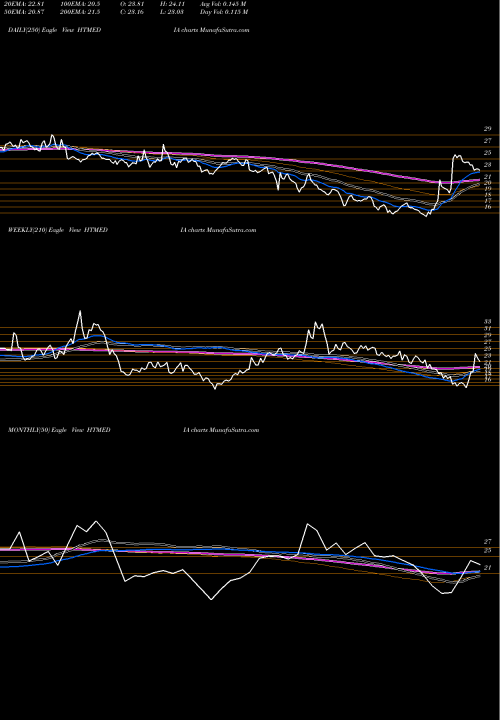Click the 50EMA value label
The image size is (500, 720).
(26, 12)
